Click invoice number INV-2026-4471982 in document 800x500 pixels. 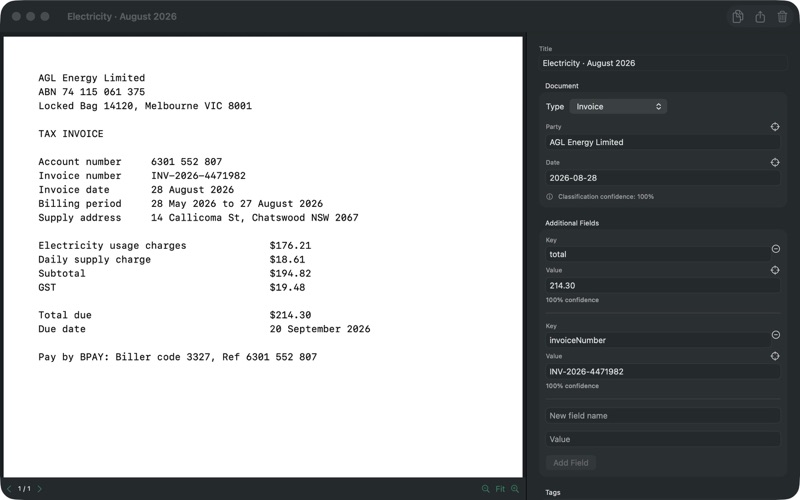(x=198, y=176)
